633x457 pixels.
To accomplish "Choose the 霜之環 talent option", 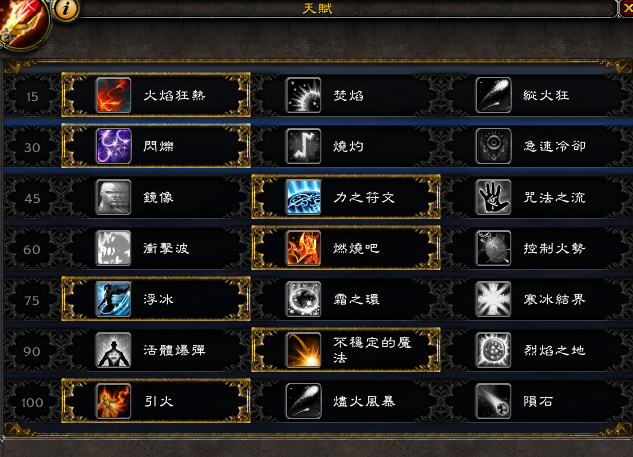I will point(346,299).
